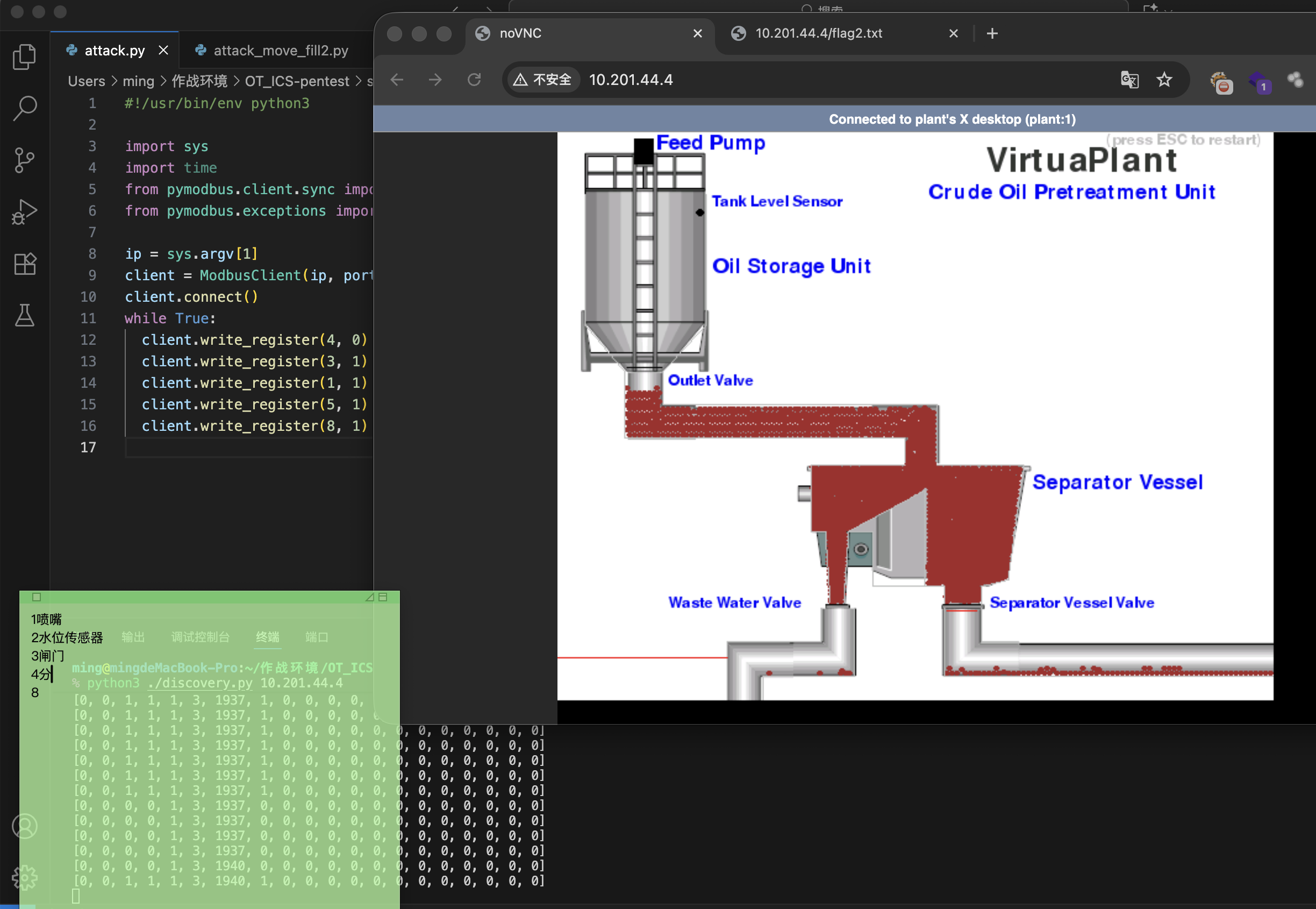Click the Connected to plant's X desktop banner

point(952,119)
